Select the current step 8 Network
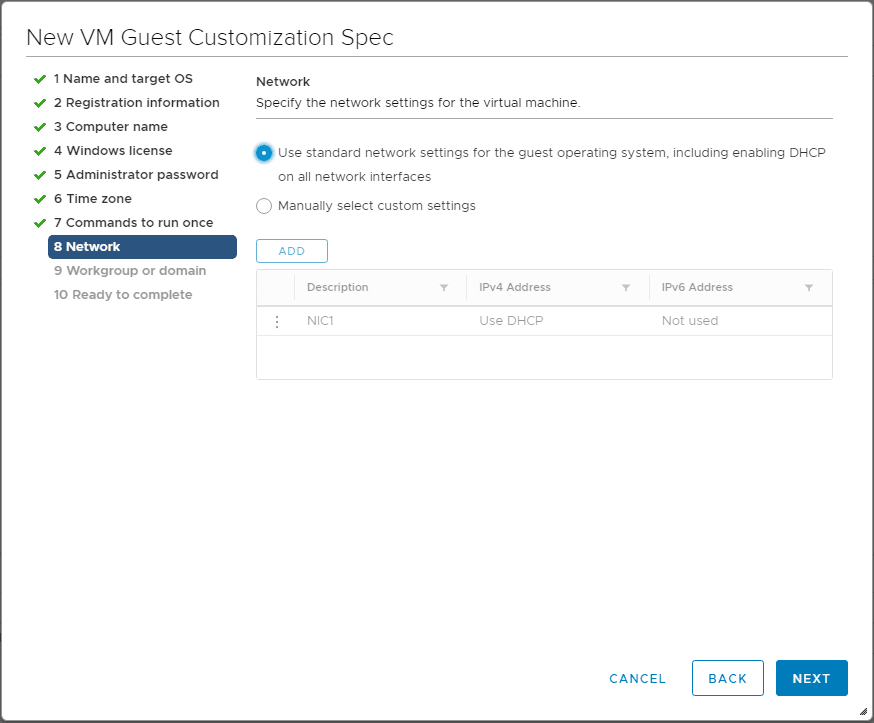Viewport: 874px width, 723px height. (x=142, y=247)
